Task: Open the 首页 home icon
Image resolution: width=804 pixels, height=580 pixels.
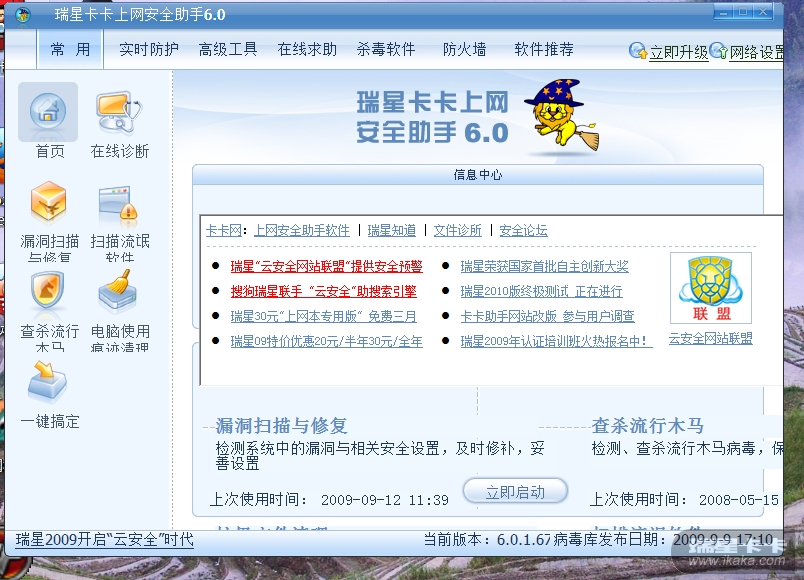Action: click(48, 111)
